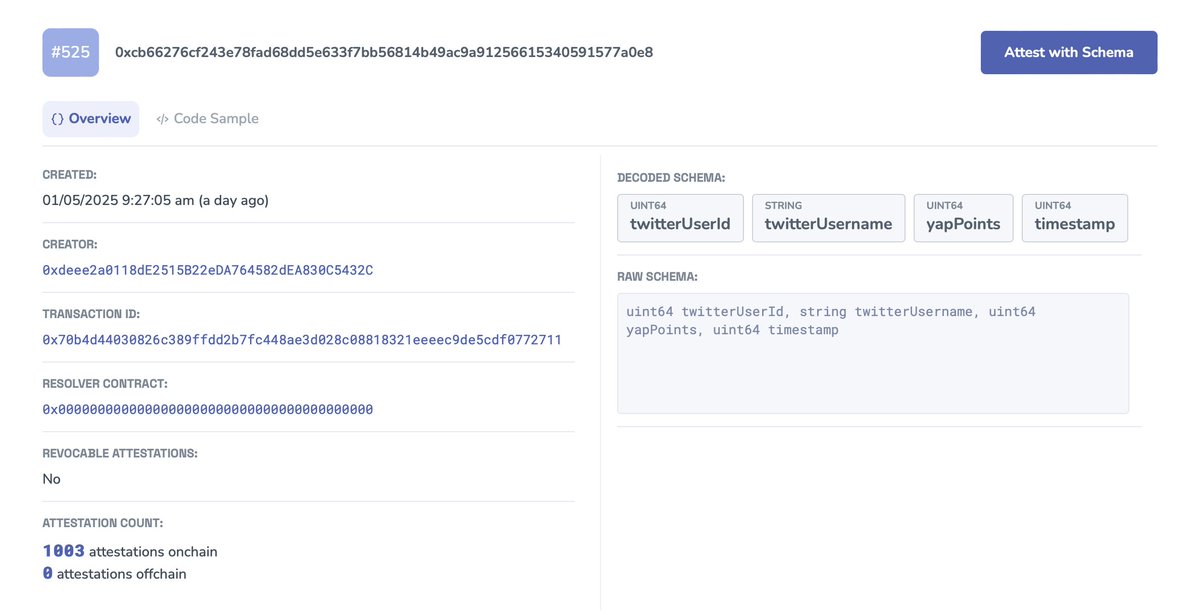
Task: Open creator address 0xdeee2a0118dE2515
Action: pyautogui.click(x=208, y=270)
